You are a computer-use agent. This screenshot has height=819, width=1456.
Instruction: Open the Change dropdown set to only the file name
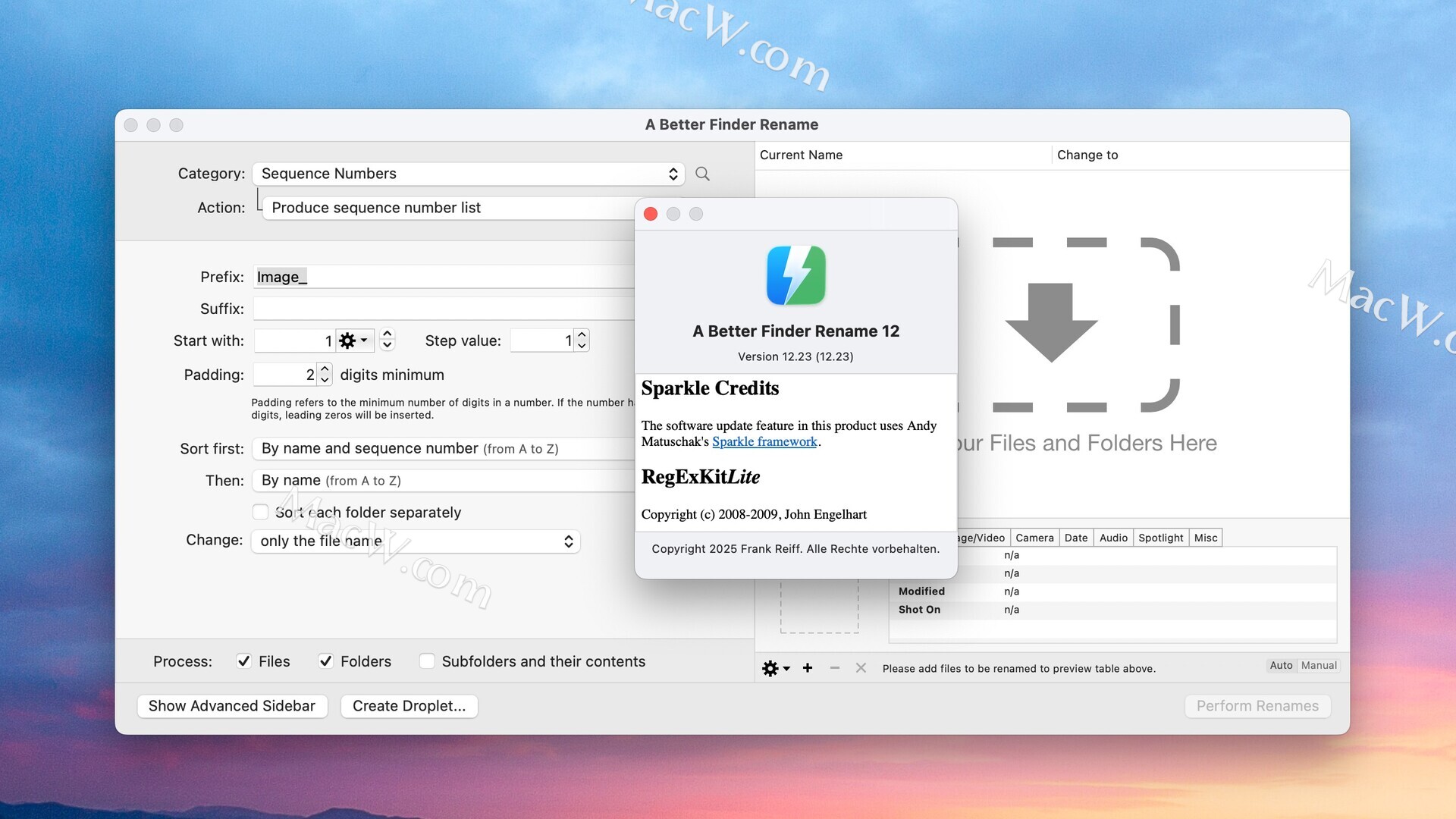(416, 541)
